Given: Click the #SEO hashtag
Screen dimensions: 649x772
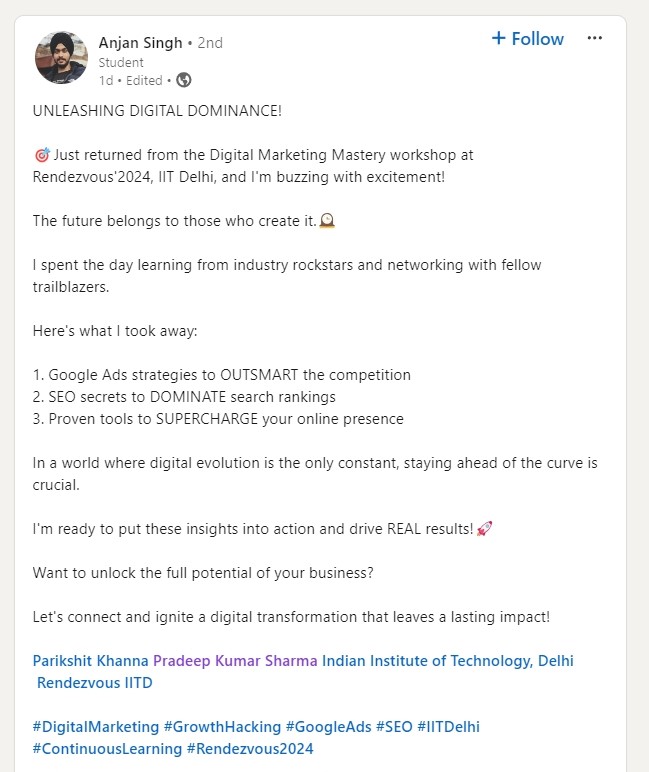Looking at the screenshot, I should (x=394, y=727).
